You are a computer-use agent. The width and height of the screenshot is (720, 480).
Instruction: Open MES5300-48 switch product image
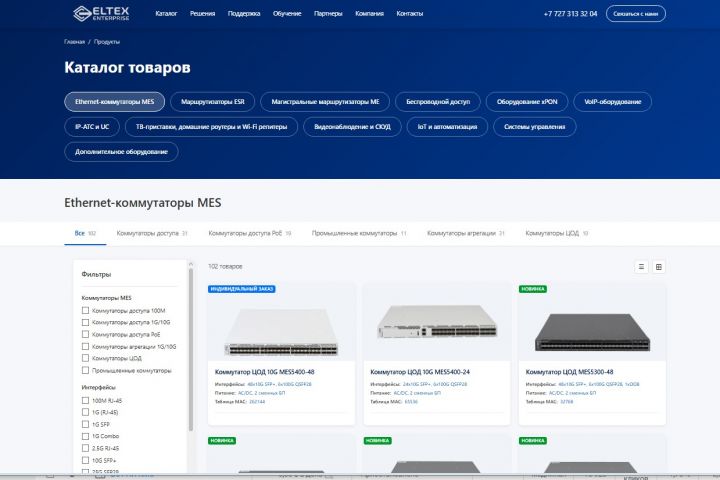592,332
